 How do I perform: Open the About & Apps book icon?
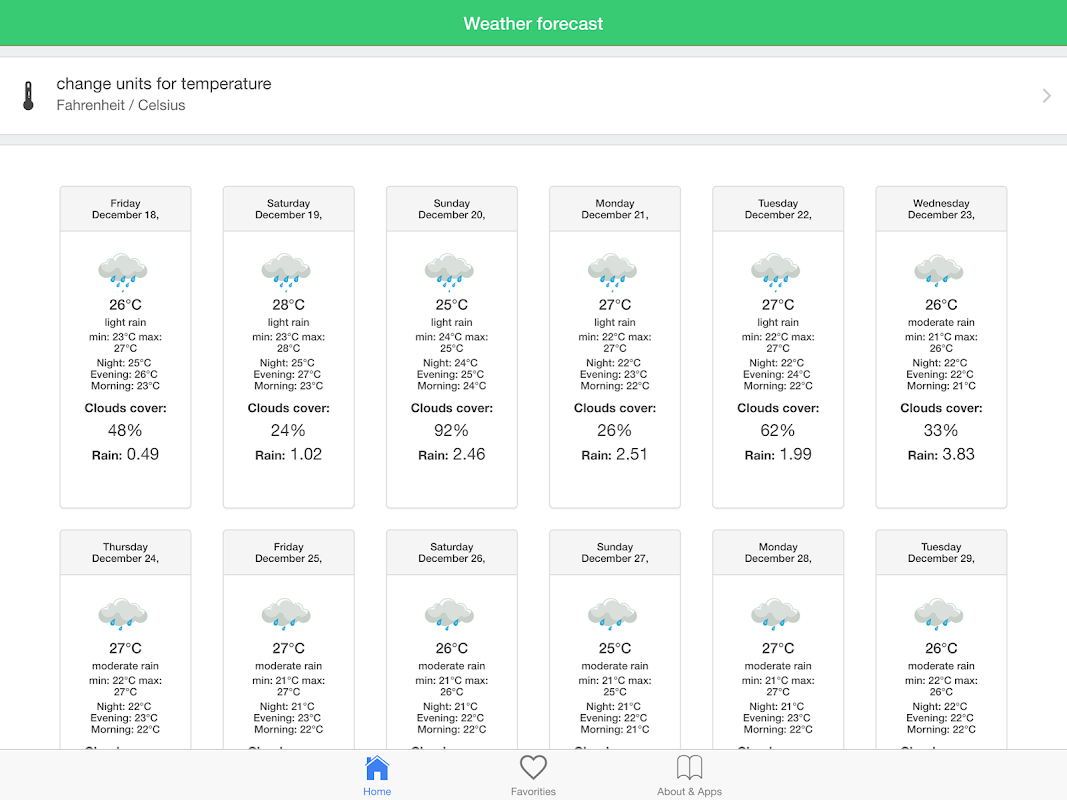tap(689, 768)
